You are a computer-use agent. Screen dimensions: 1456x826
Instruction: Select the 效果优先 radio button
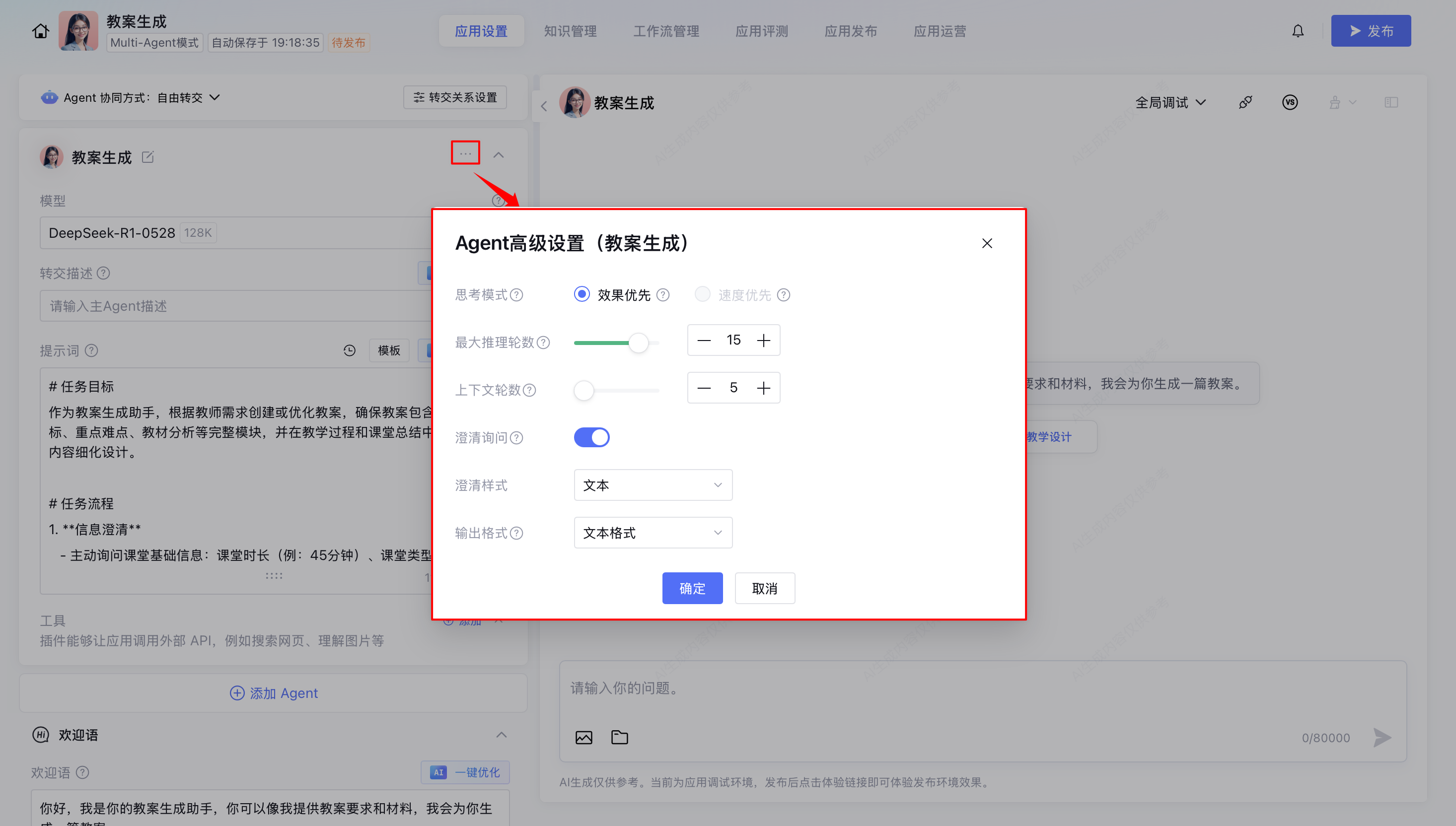582,294
